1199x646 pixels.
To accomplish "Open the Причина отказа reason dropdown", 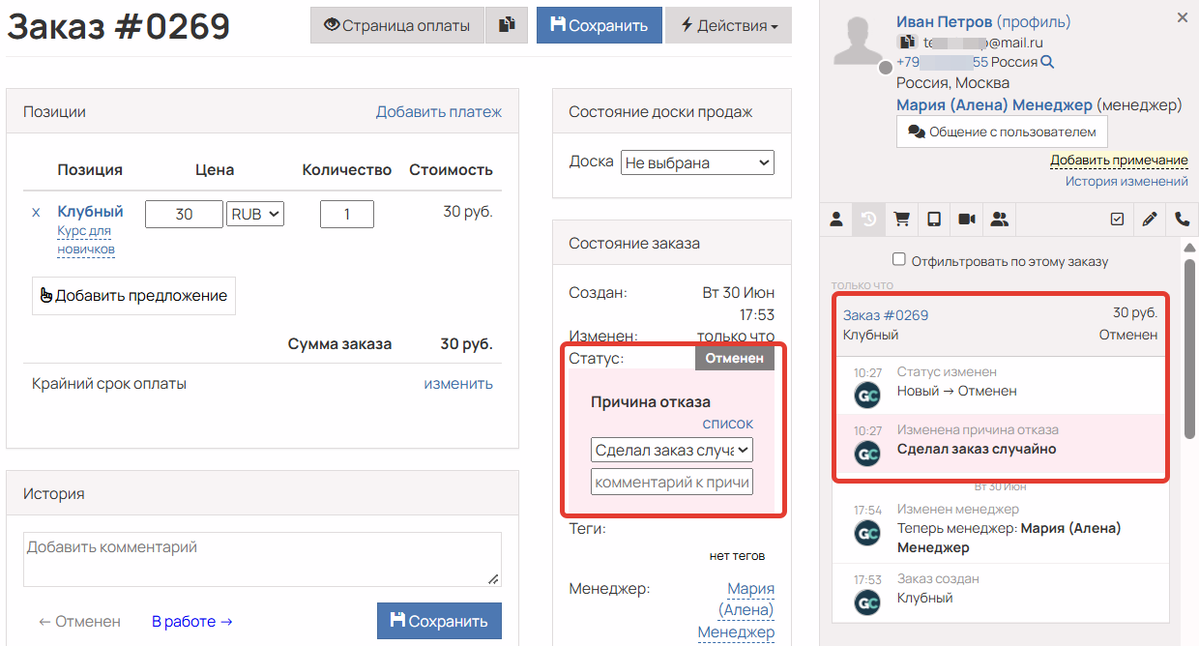I will click(x=671, y=450).
